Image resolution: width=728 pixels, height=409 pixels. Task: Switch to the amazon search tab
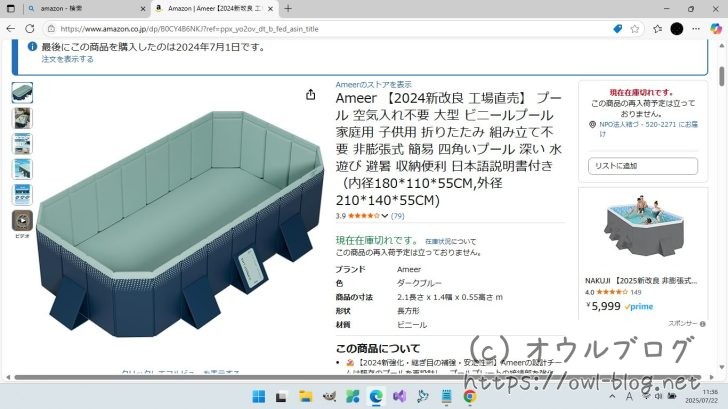tap(86, 8)
